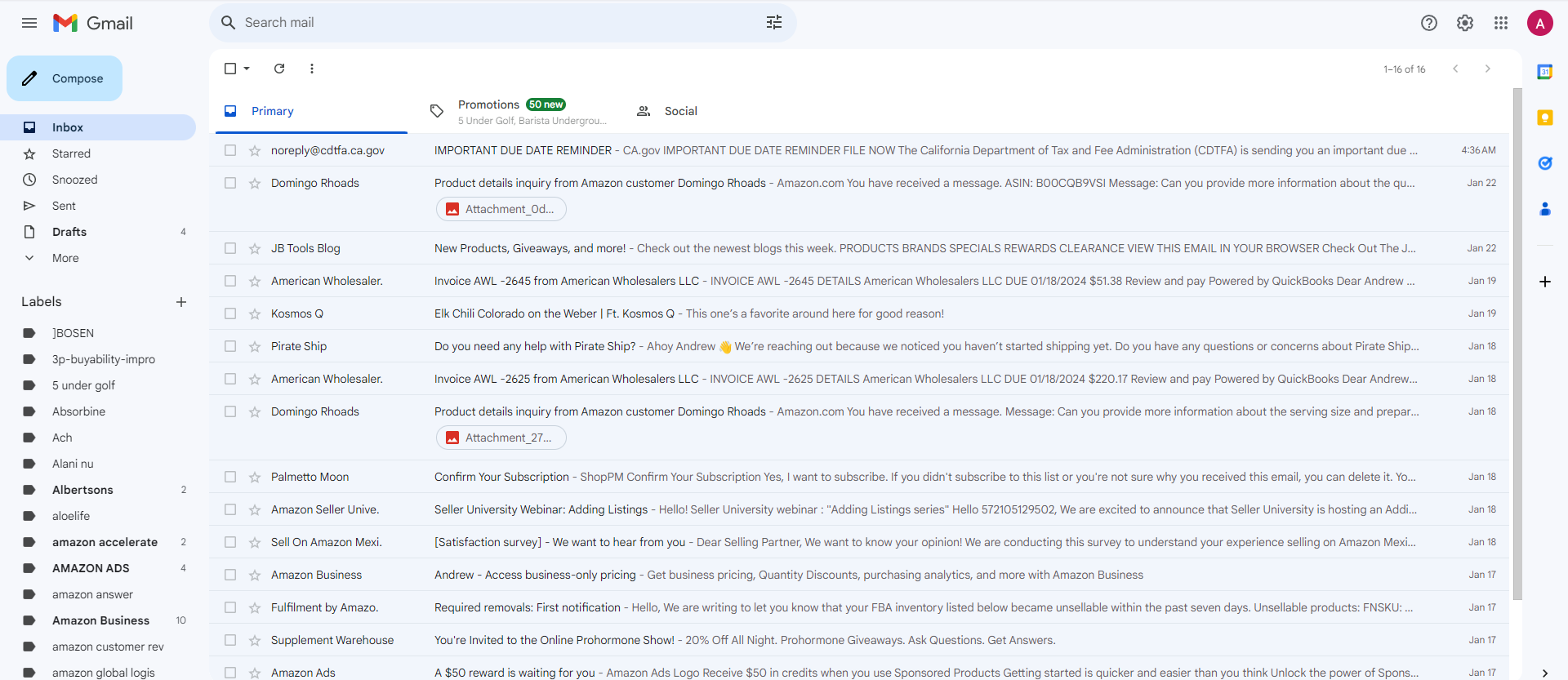Go to the newer messages page arrow
This screenshot has width=1568, height=680.
coord(1455,69)
